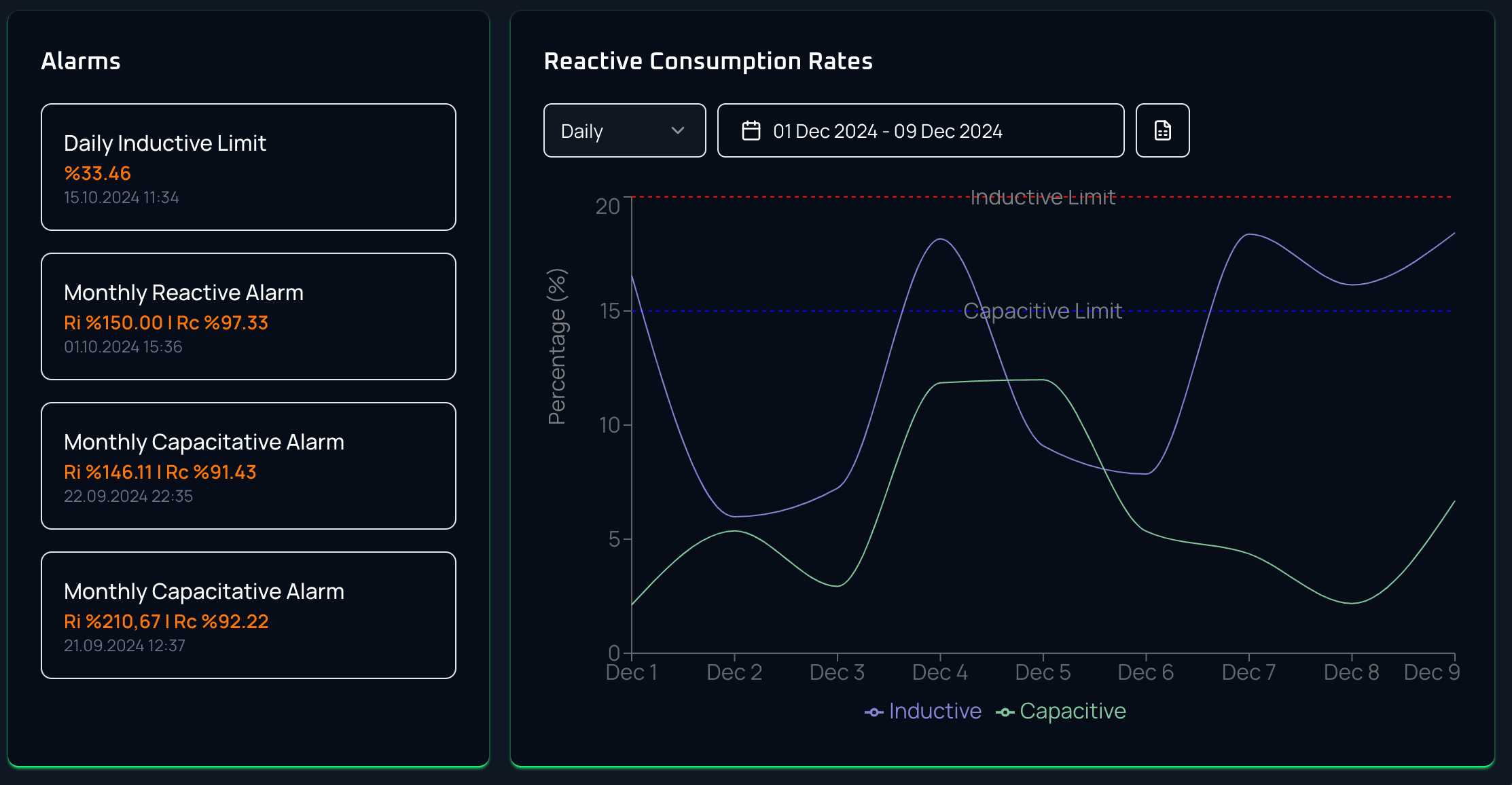This screenshot has height=785, width=1512.
Task: Click the Inductive legend marker icon
Action: (x=874, y=712)
